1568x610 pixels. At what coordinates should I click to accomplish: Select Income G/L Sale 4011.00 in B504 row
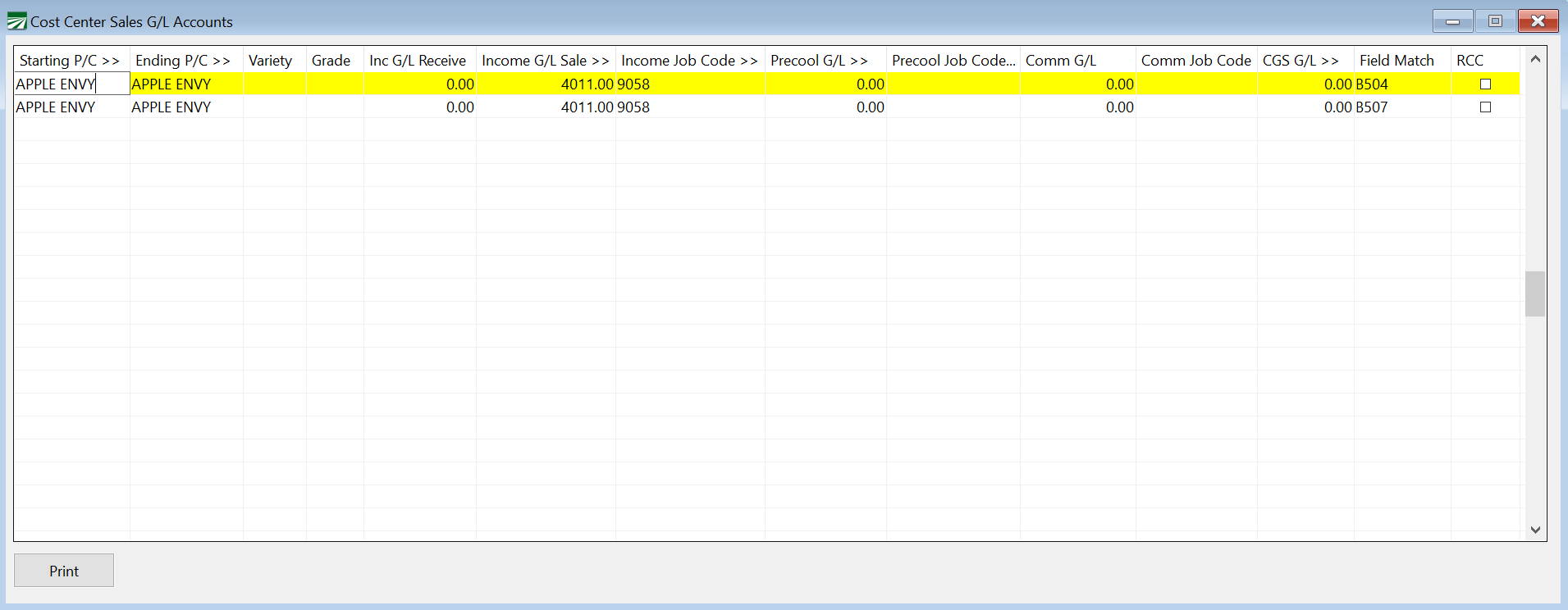pyautogui.click(x=546, y=84)
